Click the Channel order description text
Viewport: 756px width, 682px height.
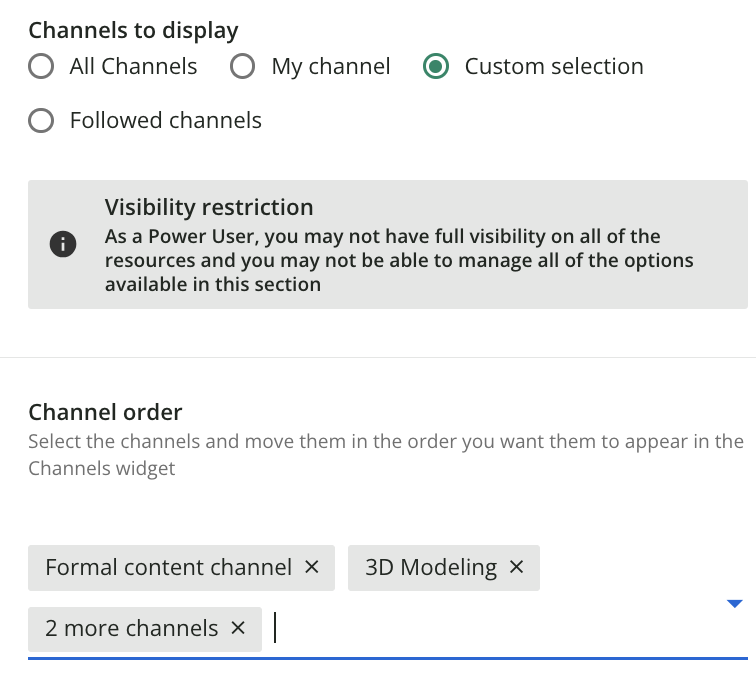point(386,455)
